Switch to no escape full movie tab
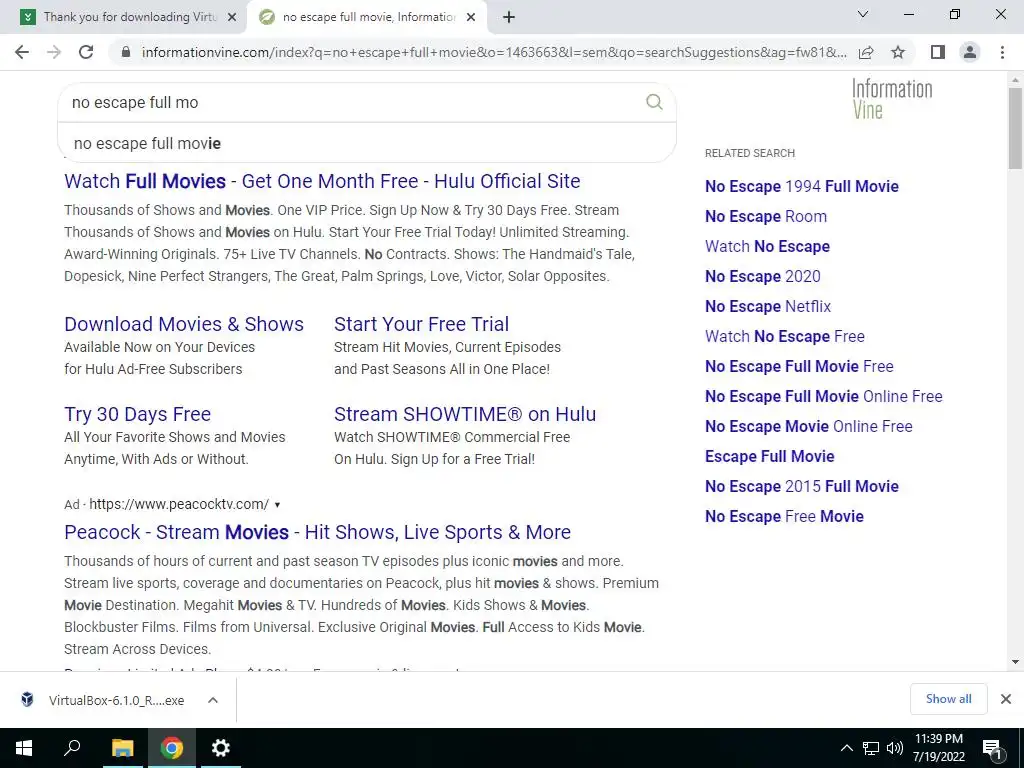Screen dimensions: 1024x768 tap(366, 18)
